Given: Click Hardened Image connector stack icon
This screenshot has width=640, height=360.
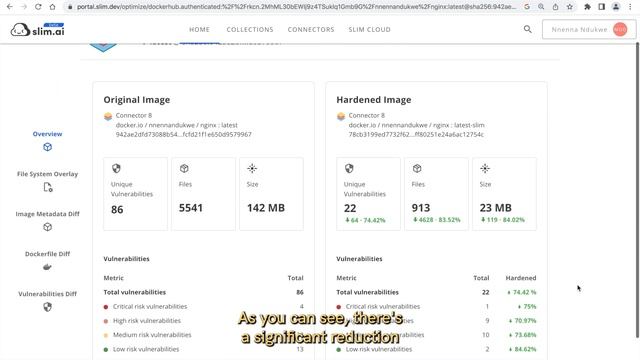Looking at the screenshot, I should [x=341, y=117].
